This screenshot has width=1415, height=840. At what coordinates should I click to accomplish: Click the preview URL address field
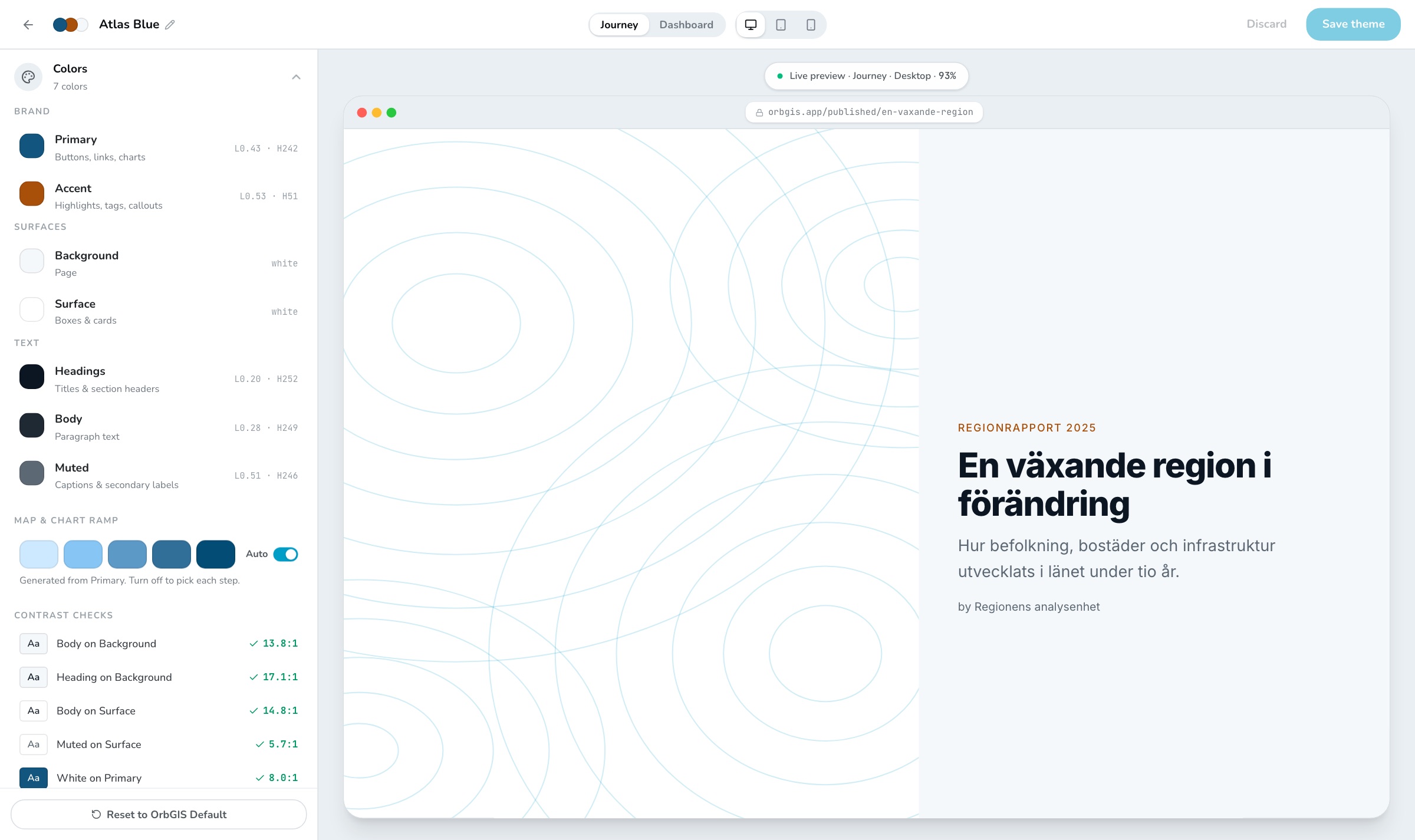tap(864, 112)
